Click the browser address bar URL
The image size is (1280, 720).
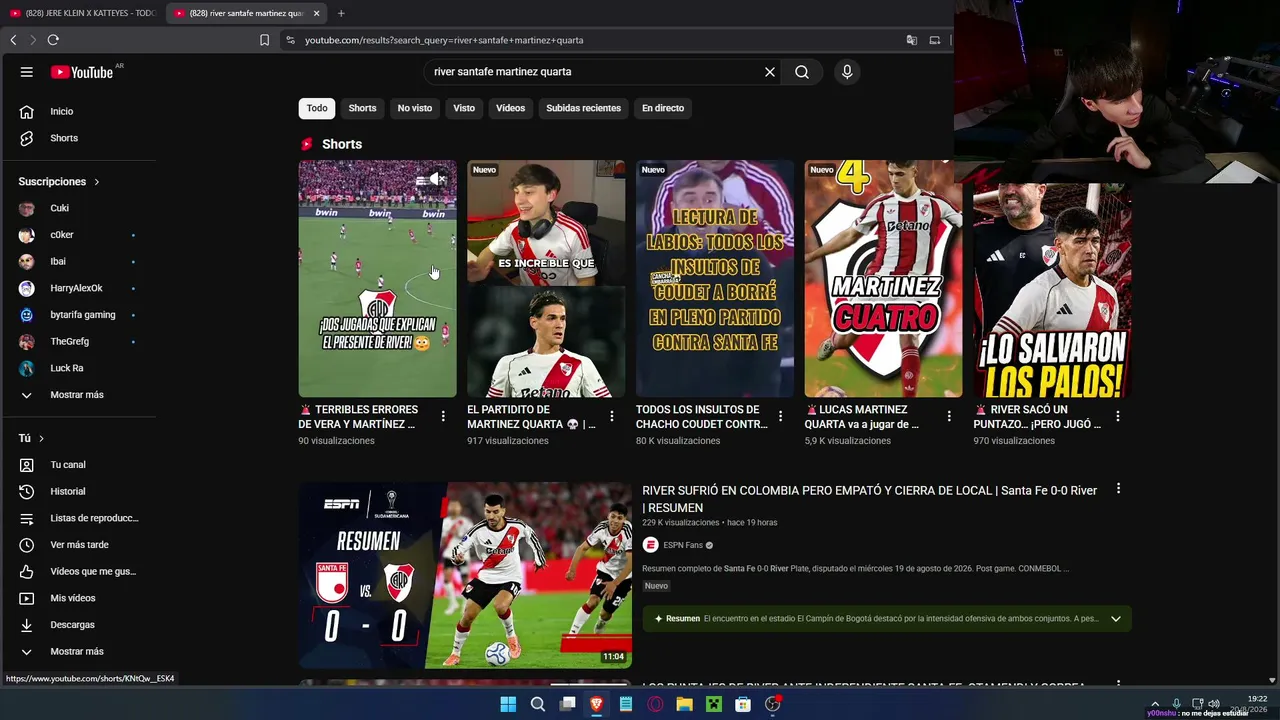pos(444,40)
